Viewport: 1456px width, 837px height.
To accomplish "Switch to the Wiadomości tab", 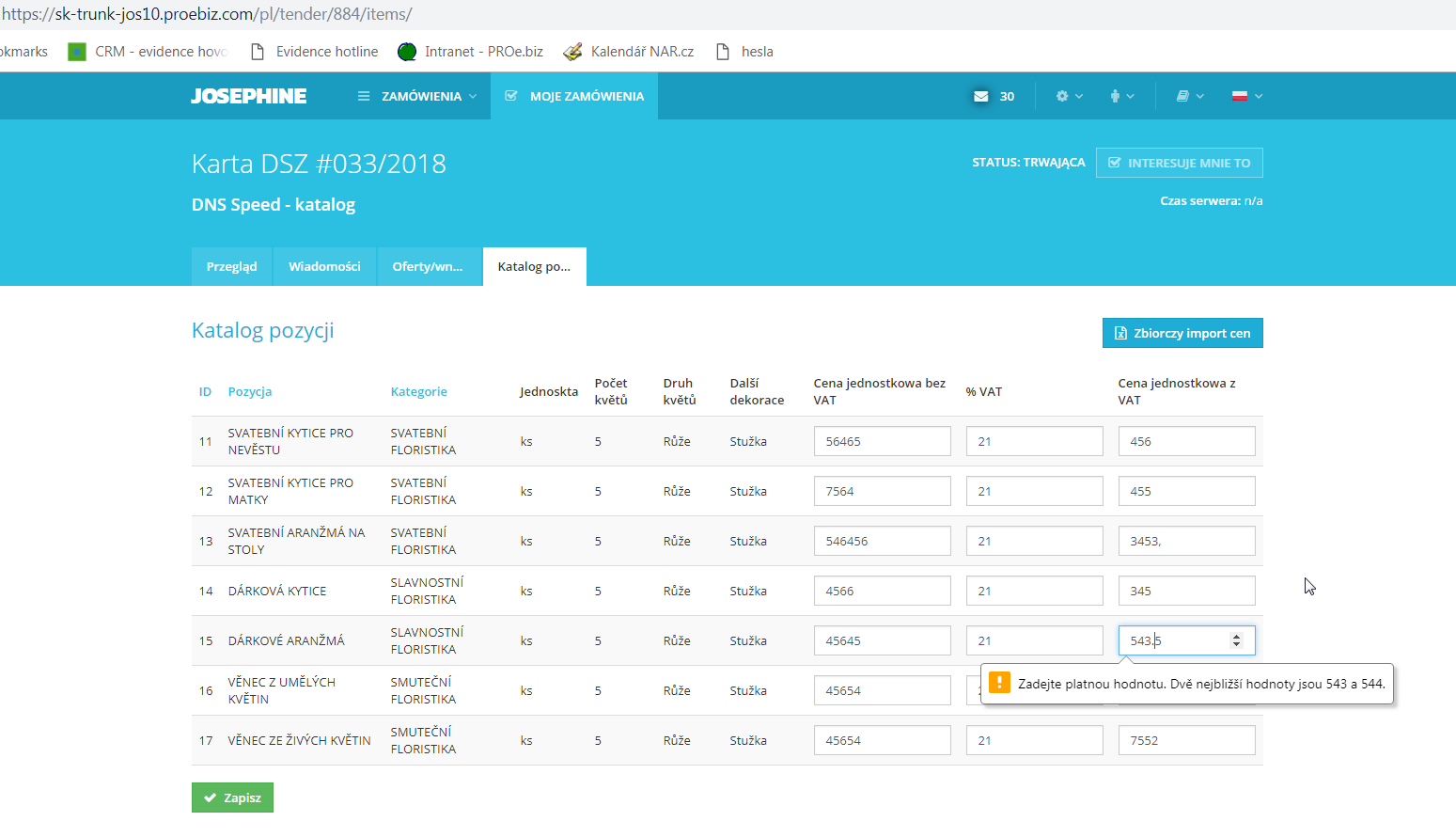I will pos(324,267).
